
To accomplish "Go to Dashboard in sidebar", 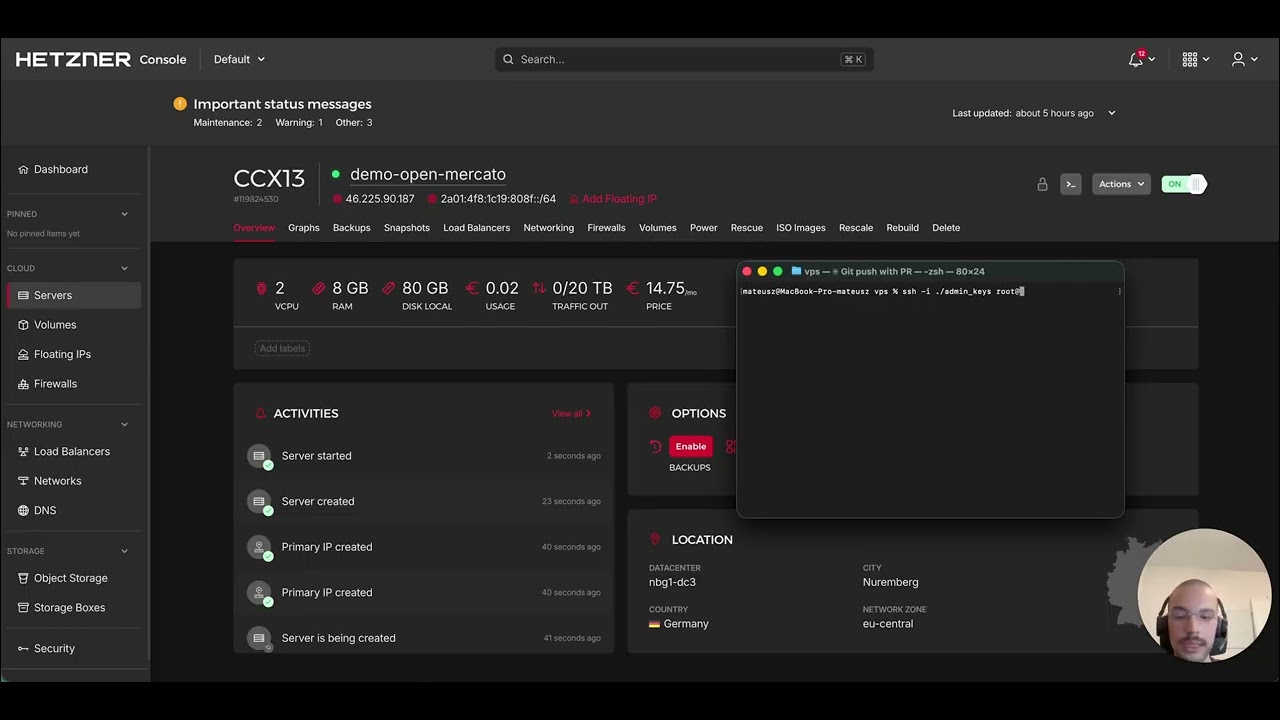I will pyautogui.click(x=74, y=170).
